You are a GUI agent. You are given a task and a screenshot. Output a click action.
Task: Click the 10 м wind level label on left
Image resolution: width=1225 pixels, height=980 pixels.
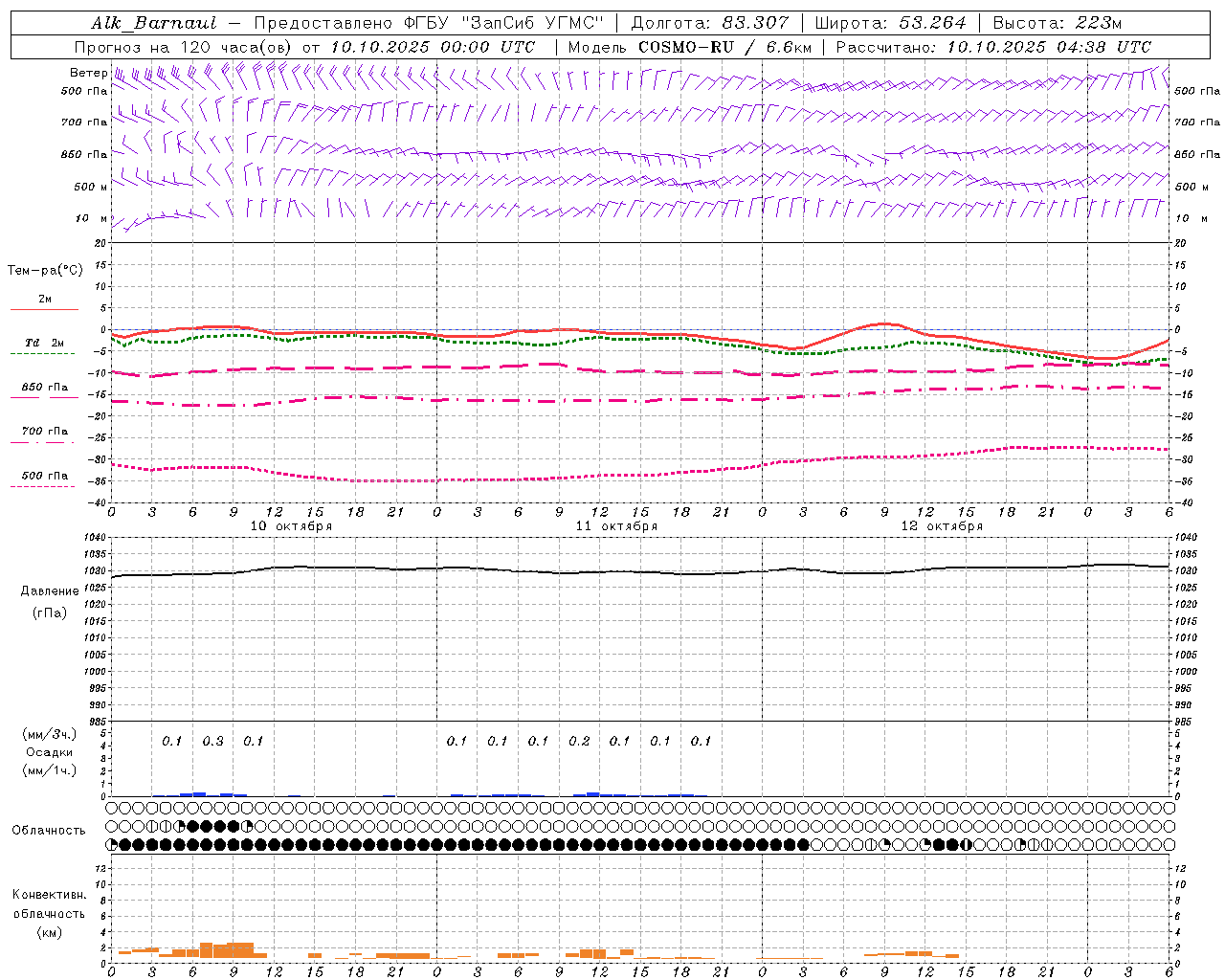[x=91, y=218]
